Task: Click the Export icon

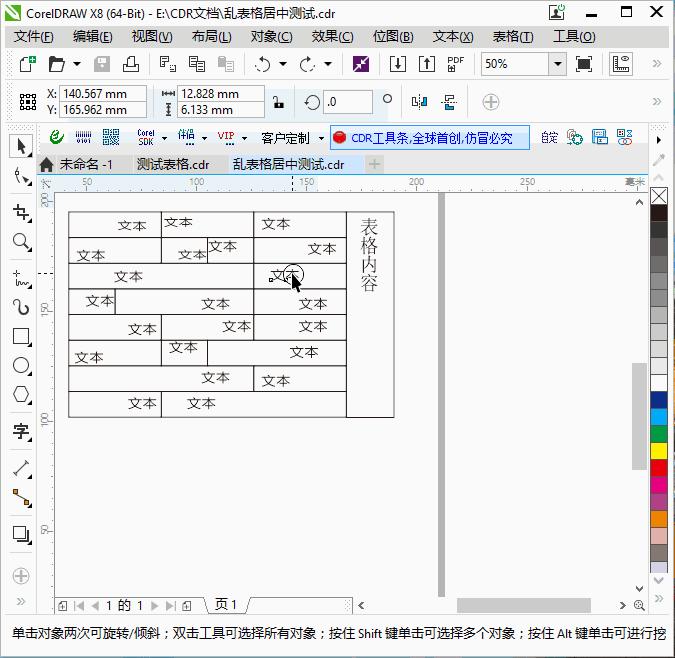Action: click(427, 64)
